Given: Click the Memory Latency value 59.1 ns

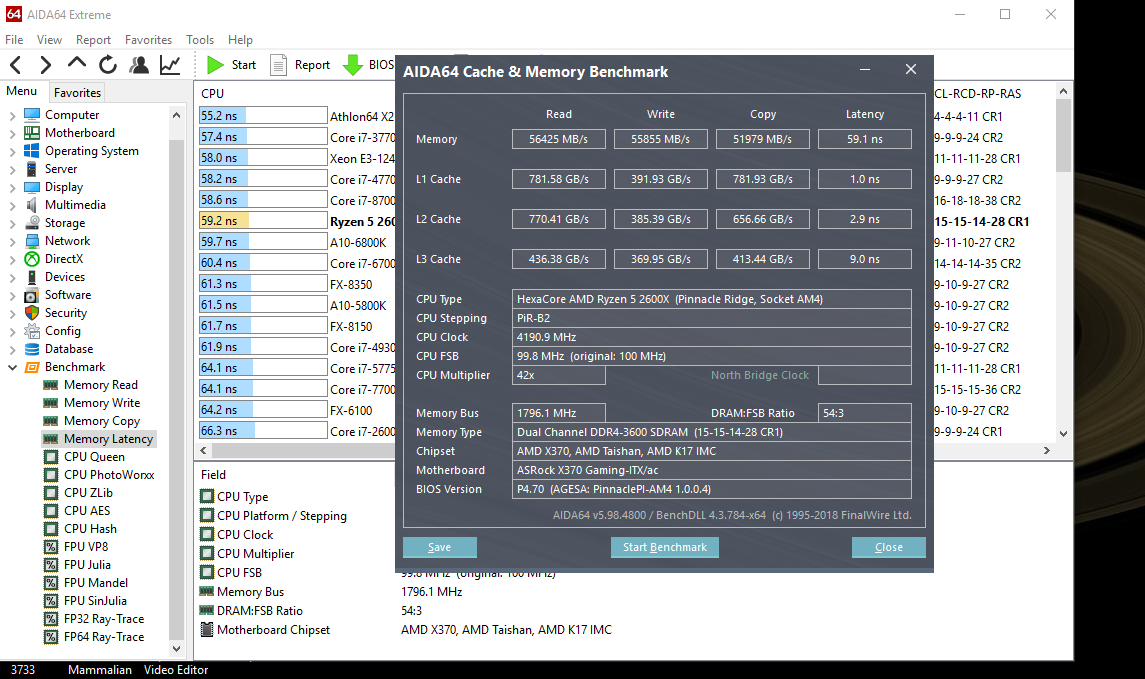Looking at the screenshot, I should pyautogui.click(x=865, y=139).
